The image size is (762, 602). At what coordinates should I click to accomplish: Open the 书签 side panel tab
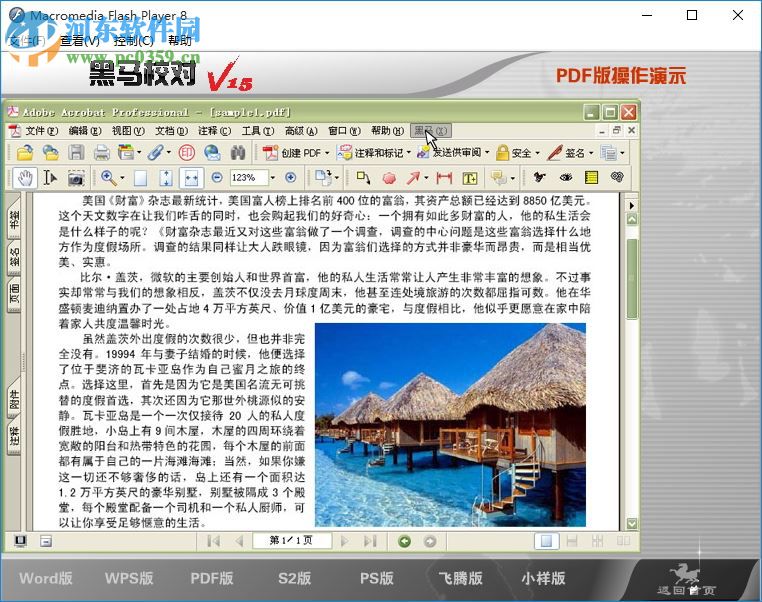pos(14,219)
